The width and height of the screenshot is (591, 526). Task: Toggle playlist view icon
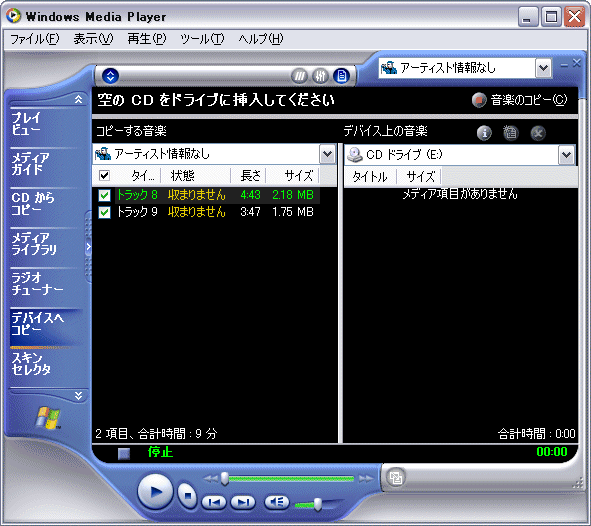pyautogui.click(x=341, y=76)
